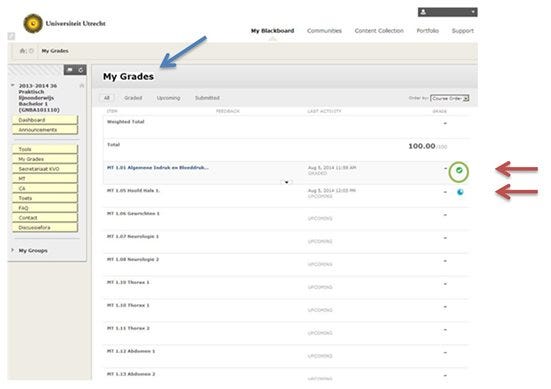Click the flag icon above the course menu
Image resolution: width=551 pixels, height=389 pixels.
70,70
